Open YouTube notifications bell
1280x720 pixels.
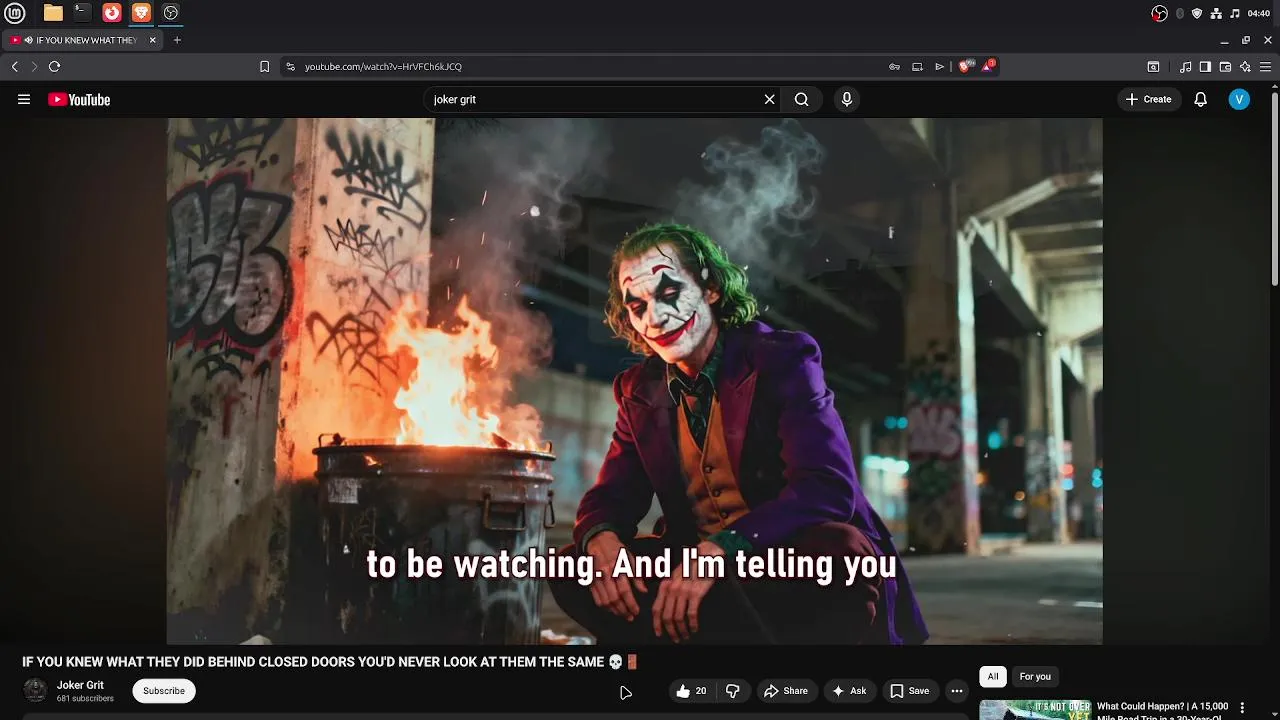point(1201,99)
